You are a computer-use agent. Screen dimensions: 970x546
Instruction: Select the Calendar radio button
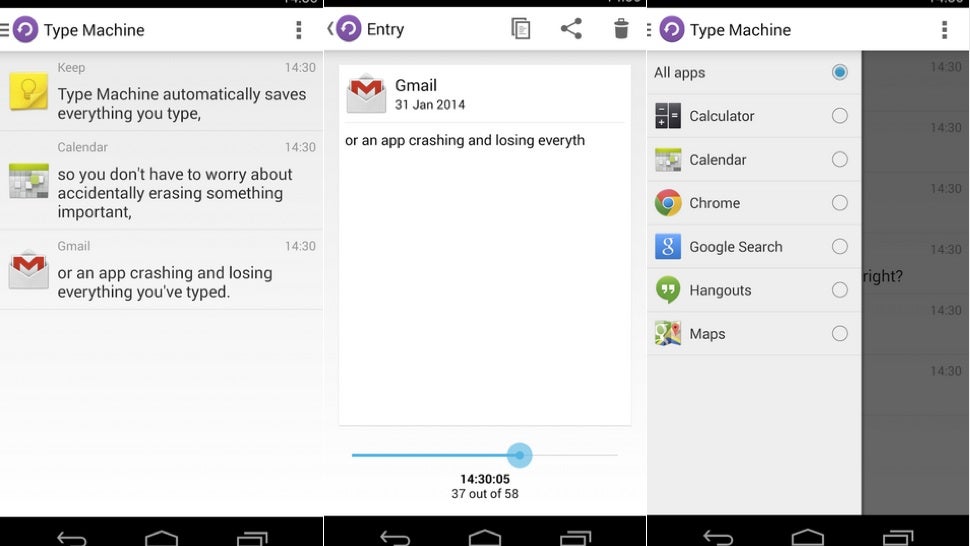tap(839, 160)
